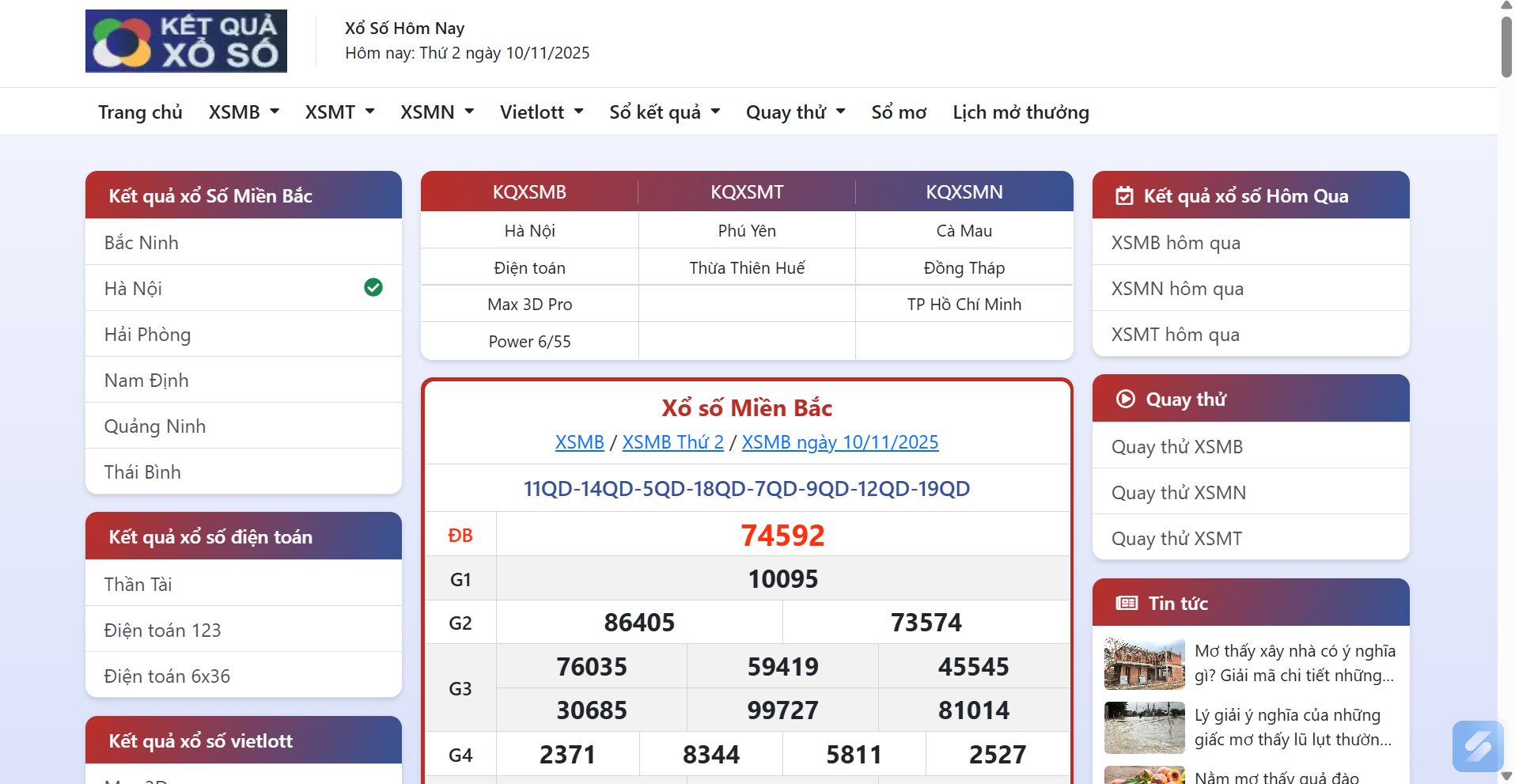Open XSMB ngày 10/11/2025 link
The width and height of the screenshot is (1515, 784).
(x=839, y=442)
